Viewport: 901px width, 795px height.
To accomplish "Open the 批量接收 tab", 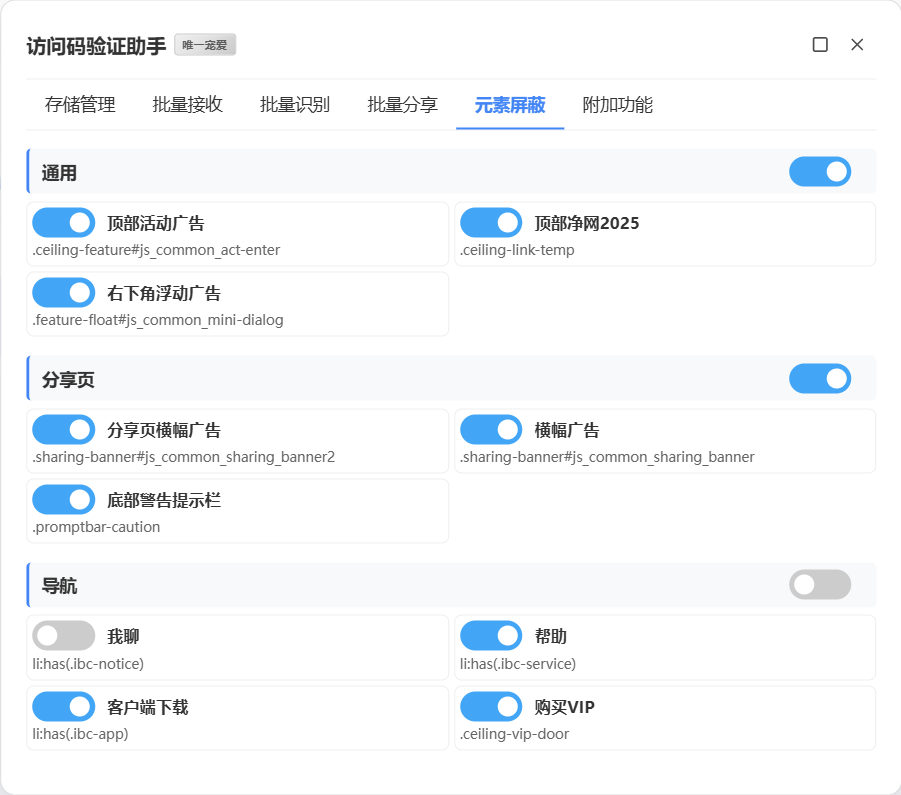I will click(x=188, y=105).
